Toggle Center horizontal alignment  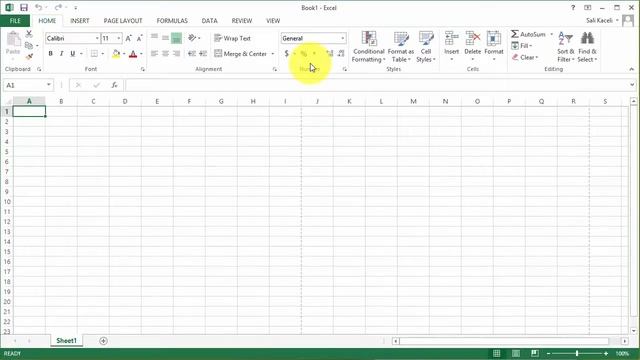click(x=165, y=53)
